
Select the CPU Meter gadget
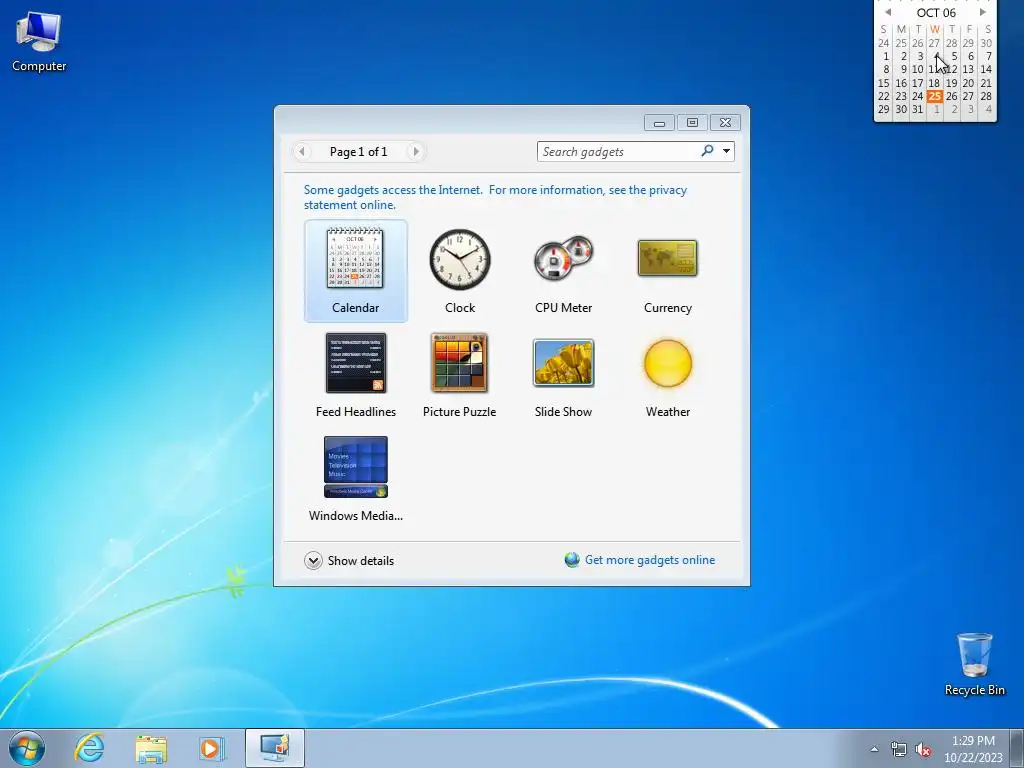coord(563,271)
